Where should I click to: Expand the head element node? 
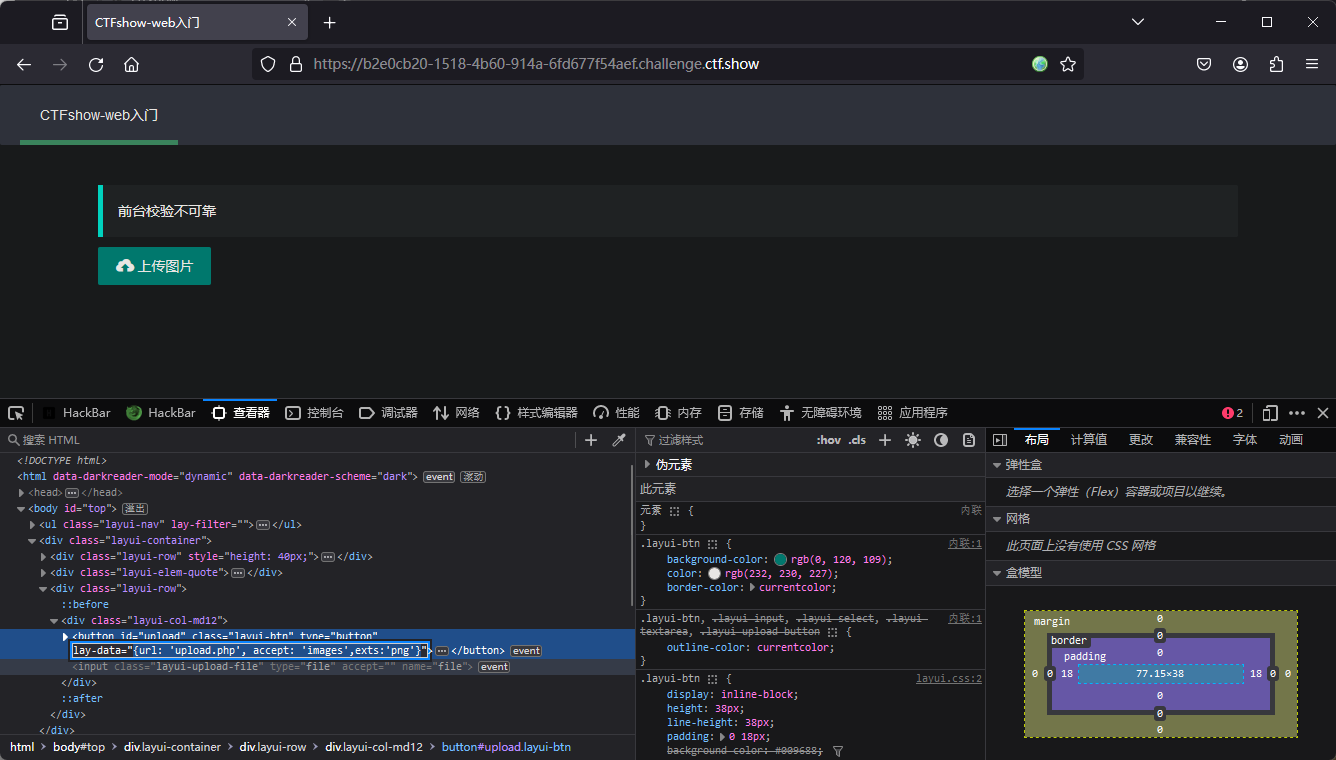[x=22, y=493]
